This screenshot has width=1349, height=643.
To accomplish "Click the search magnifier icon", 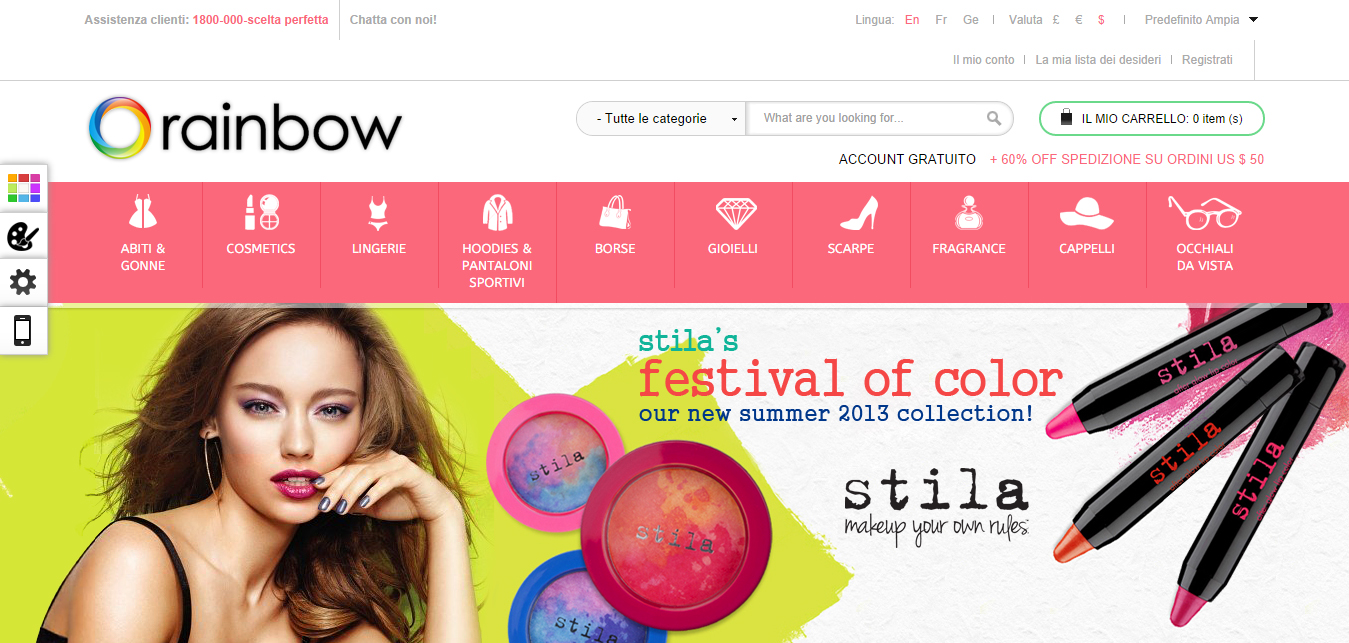I will 994,118.
